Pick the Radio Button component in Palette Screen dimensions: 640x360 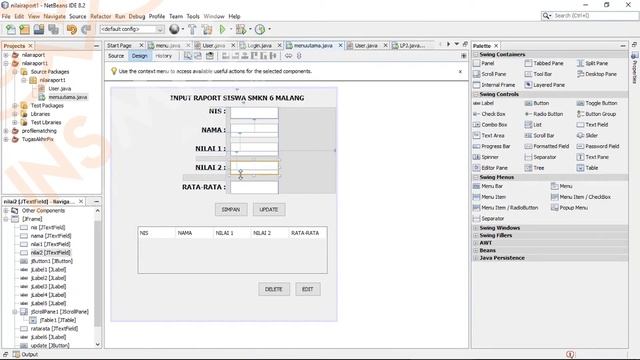(x=544, y=114)
